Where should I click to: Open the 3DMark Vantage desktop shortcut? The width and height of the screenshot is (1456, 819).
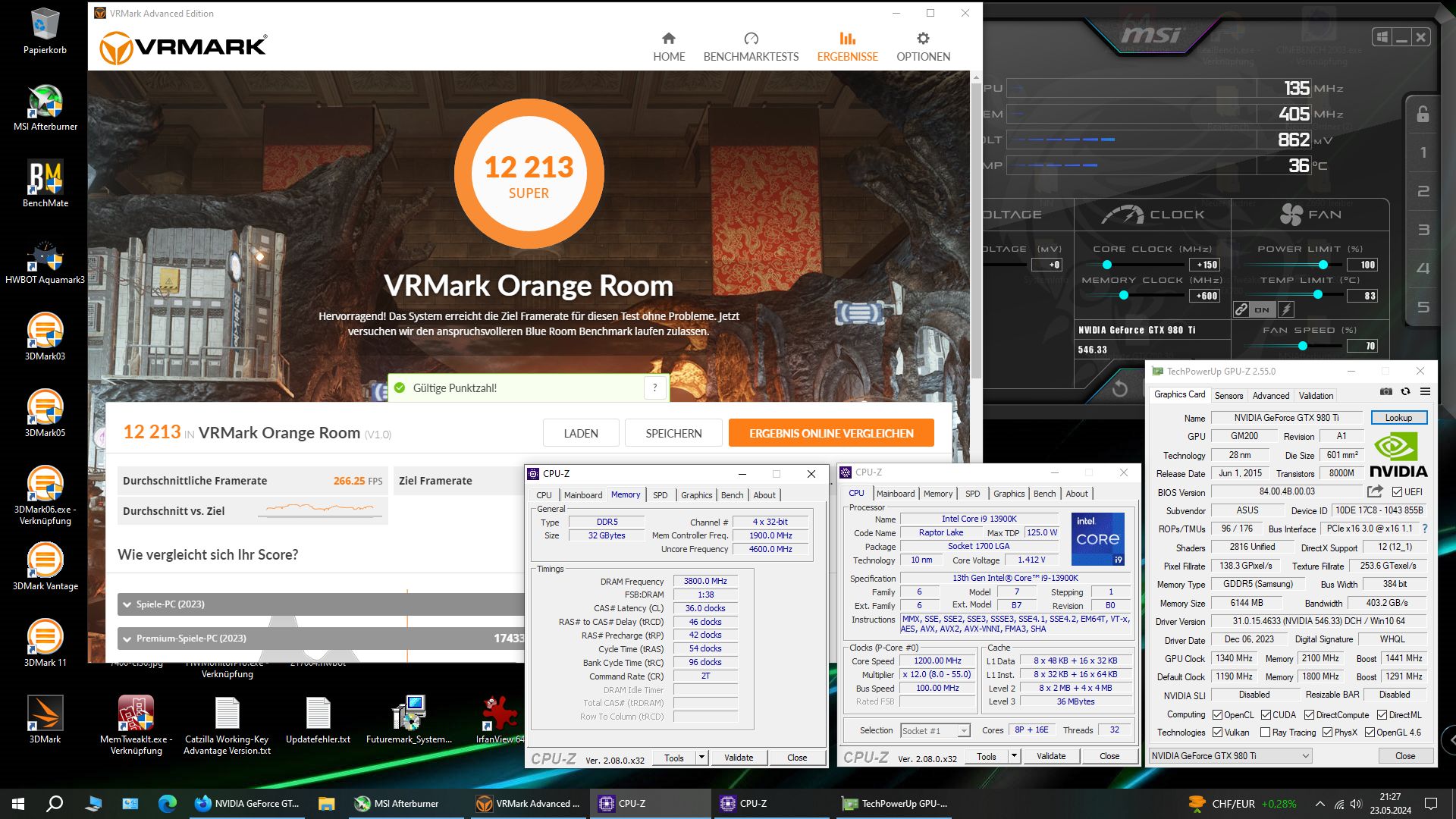click(x=45, y=566)
